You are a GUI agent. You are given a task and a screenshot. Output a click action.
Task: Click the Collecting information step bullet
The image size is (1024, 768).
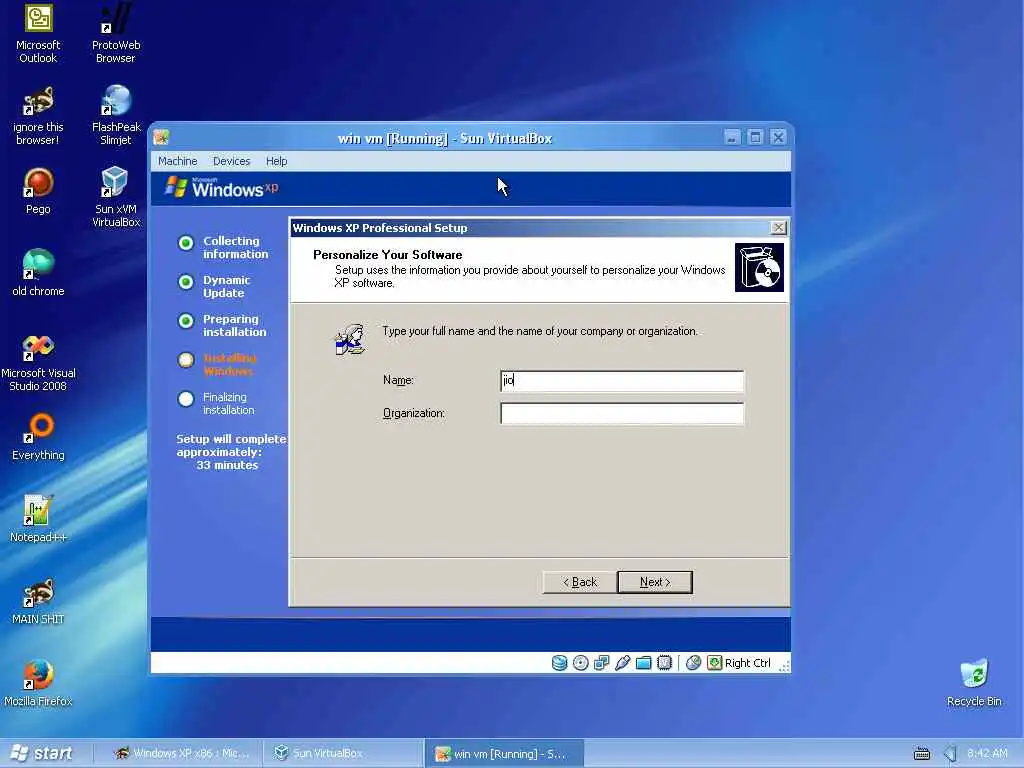point(186,243)
